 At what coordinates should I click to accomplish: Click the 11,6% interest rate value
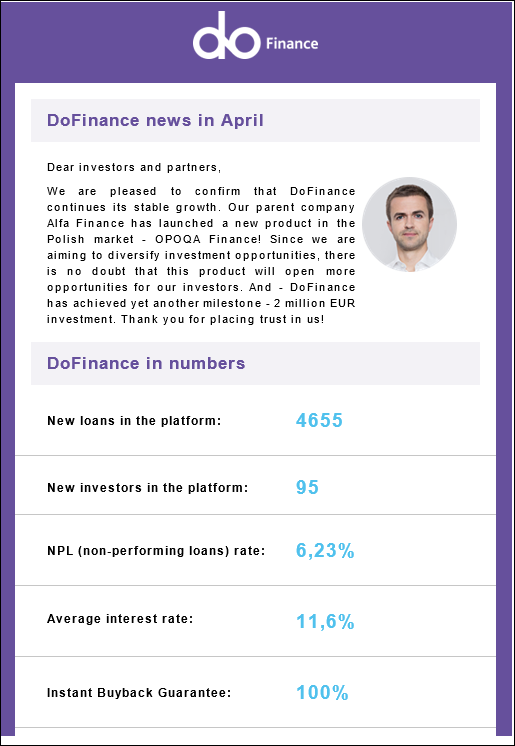(325, 621)
